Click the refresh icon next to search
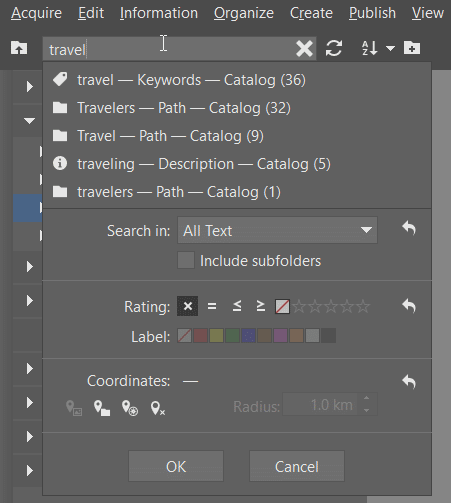451x503 pixels. coord(334,48)
